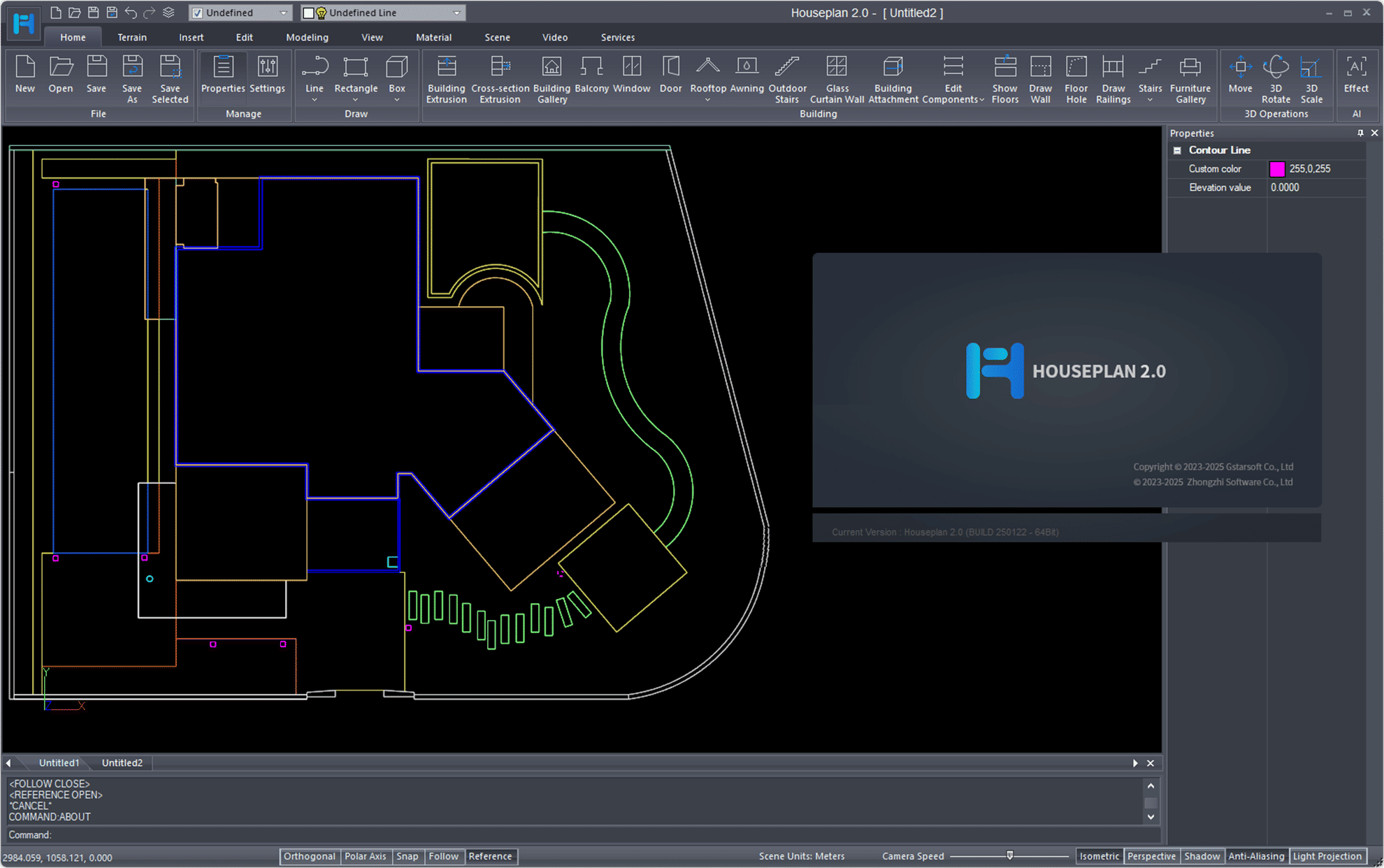This screenshot has width=1384, height=868.
Task: Expand Edit Components dropdown
Action: 981,100
